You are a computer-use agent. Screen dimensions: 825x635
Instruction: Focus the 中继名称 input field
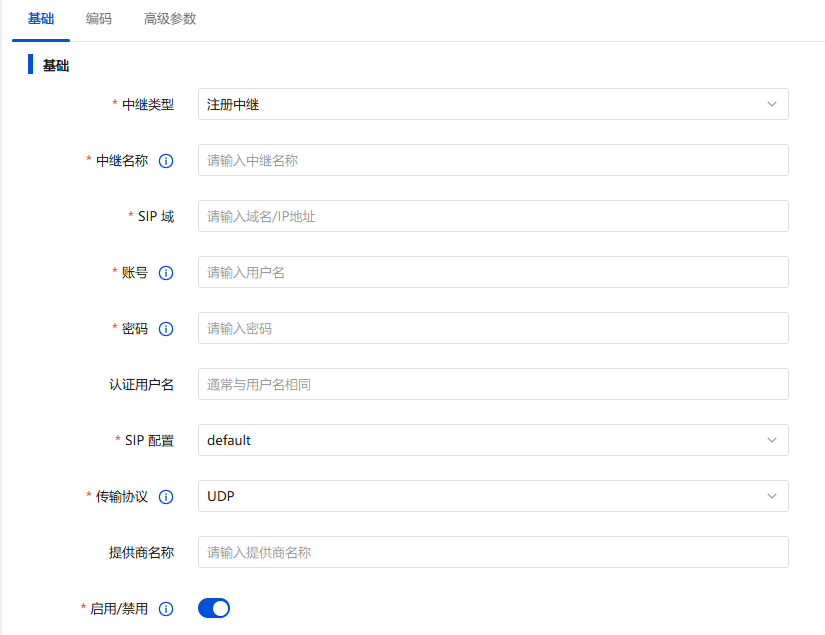[492, 160]
